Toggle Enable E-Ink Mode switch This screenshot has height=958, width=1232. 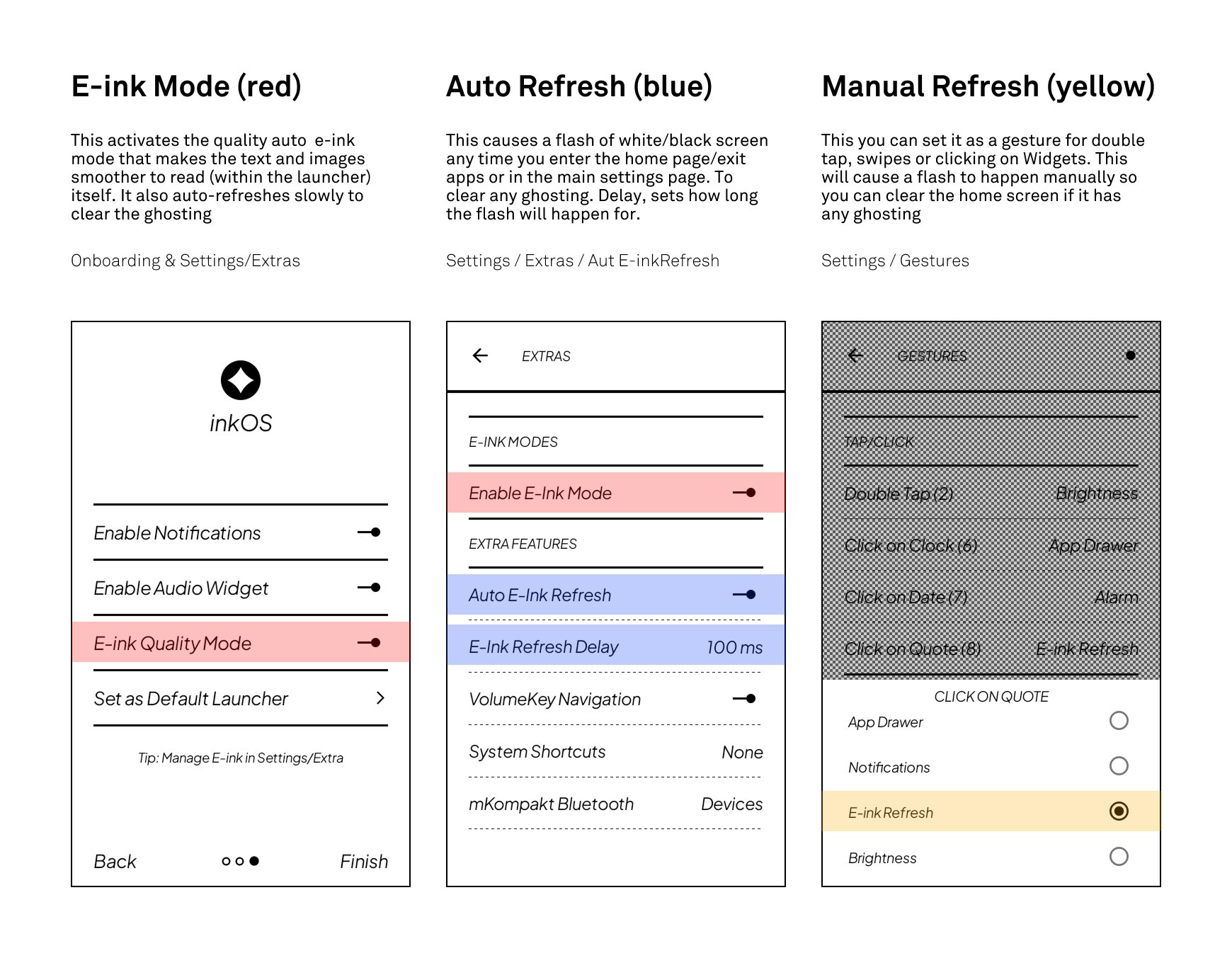(744, 493)
